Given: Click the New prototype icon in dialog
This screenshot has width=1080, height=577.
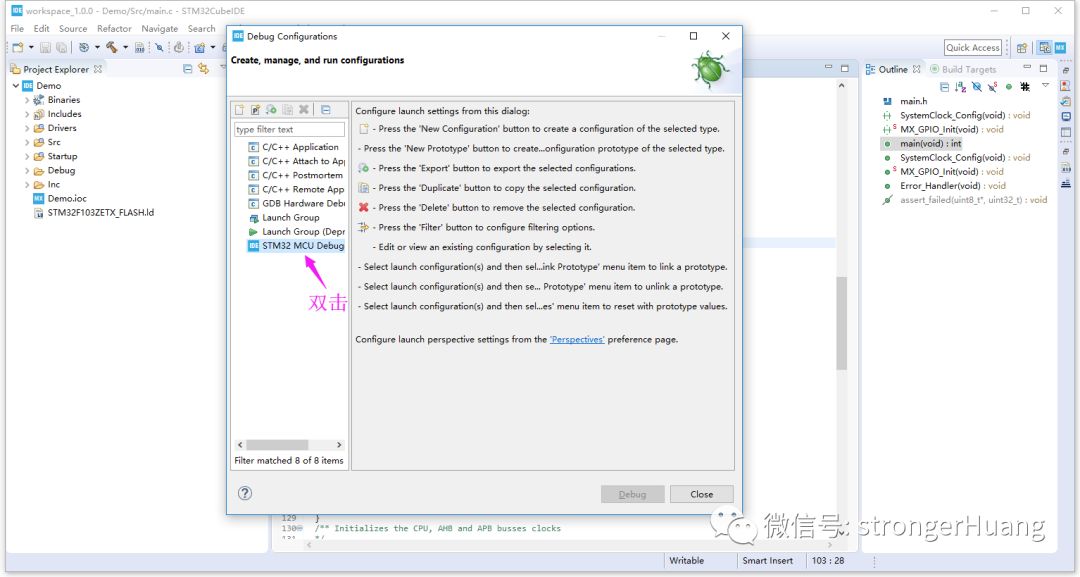Looking at the screenshot, I should (x=256, y=109).
